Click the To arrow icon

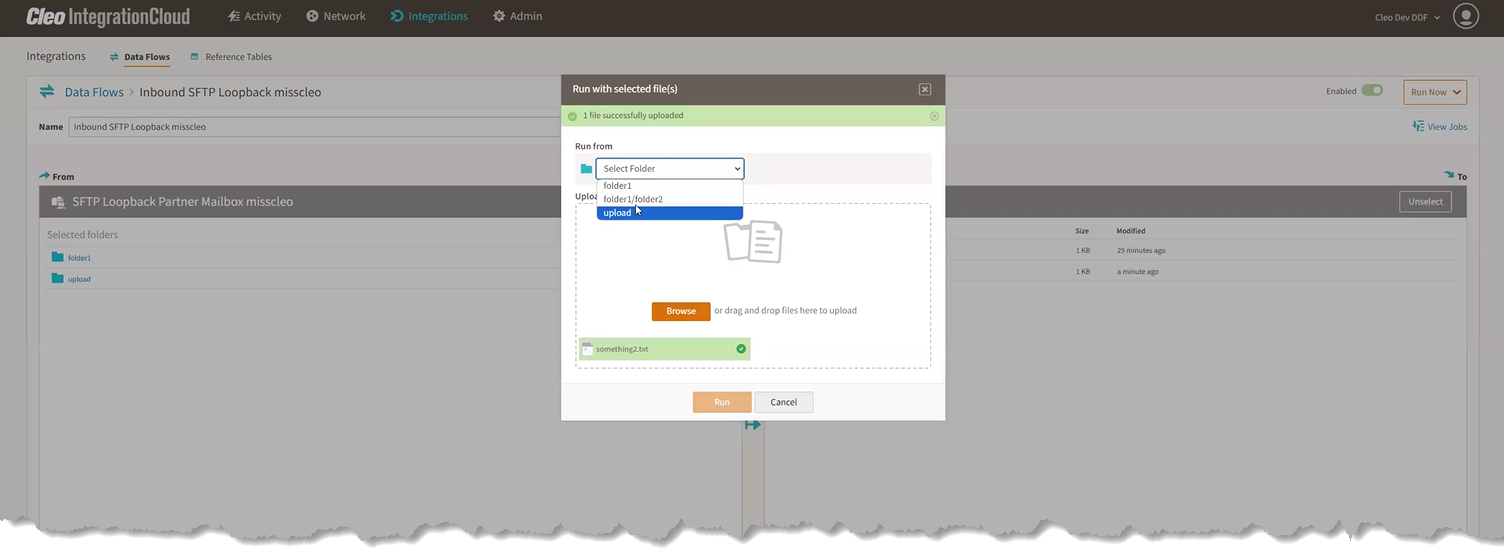1450,176
